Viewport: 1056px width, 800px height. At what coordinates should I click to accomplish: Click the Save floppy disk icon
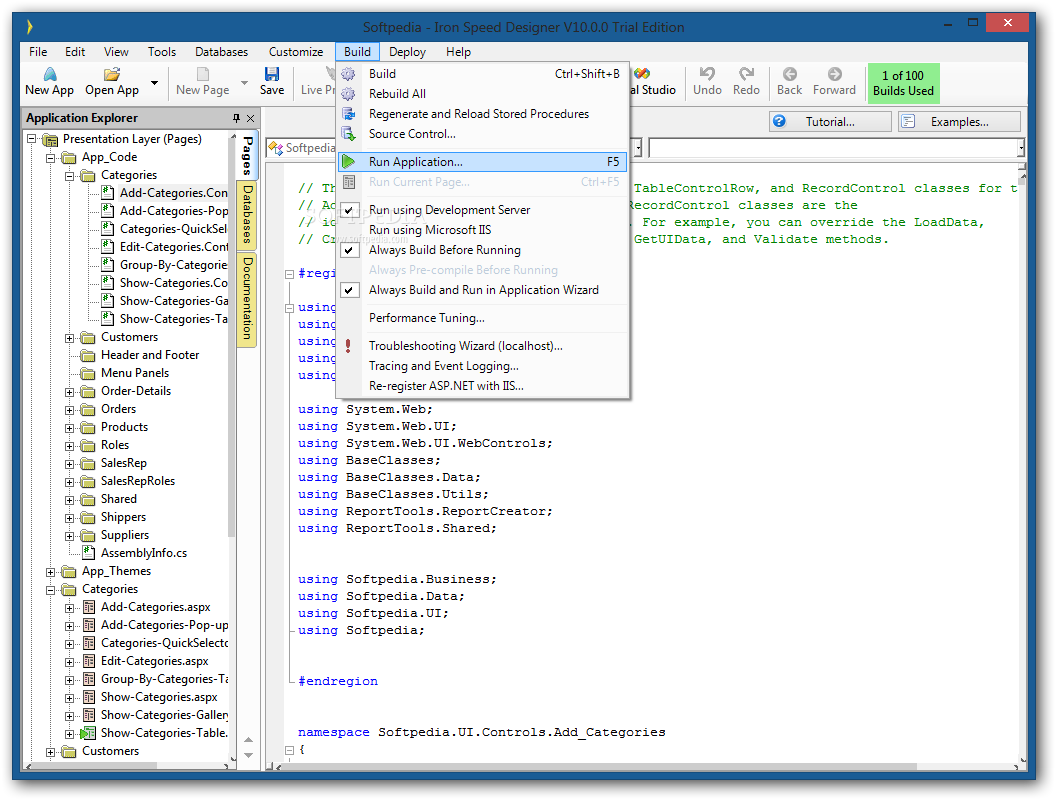(x=272, y=73)
